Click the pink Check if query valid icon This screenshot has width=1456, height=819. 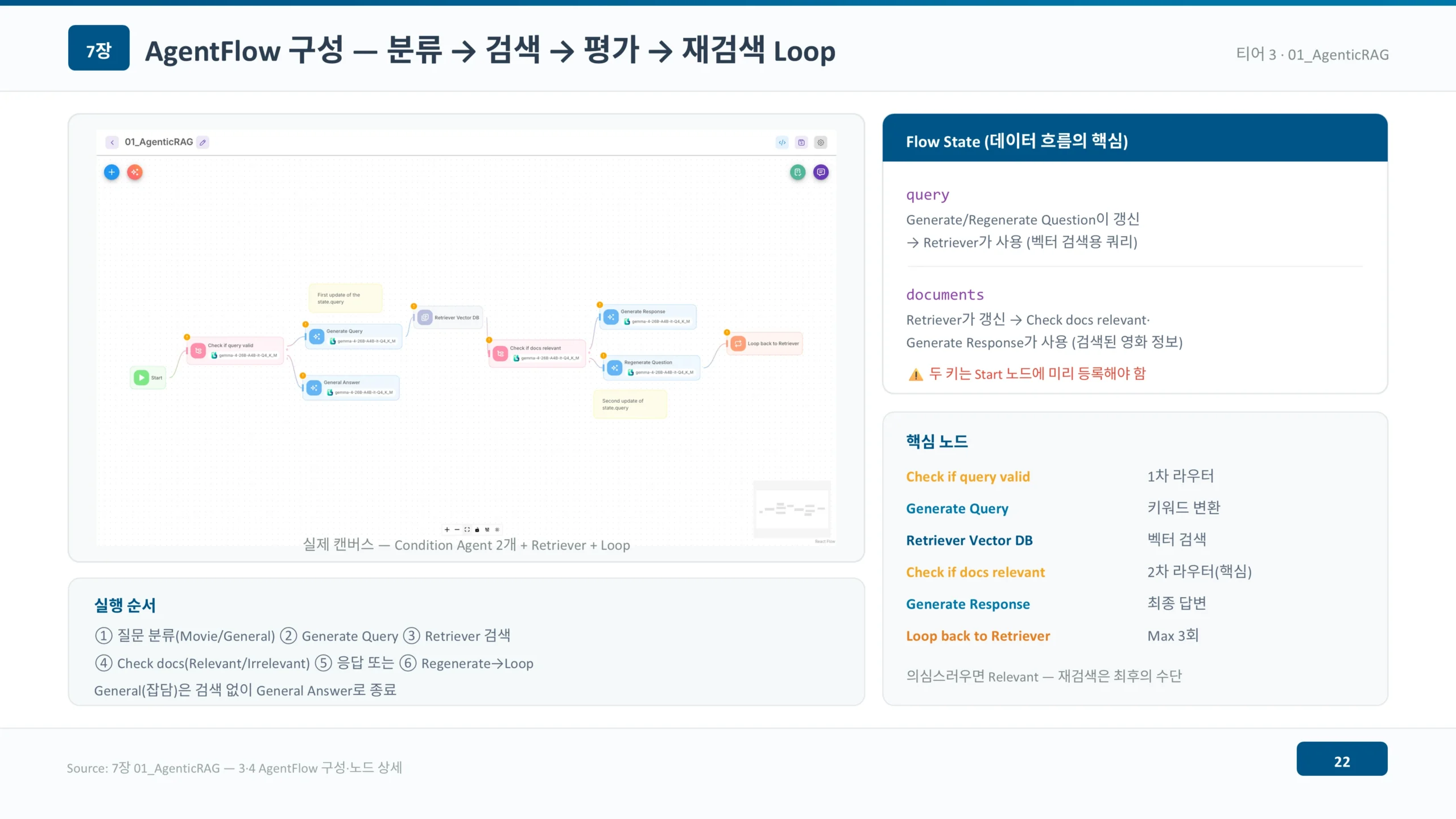click(x=198, y=350)
